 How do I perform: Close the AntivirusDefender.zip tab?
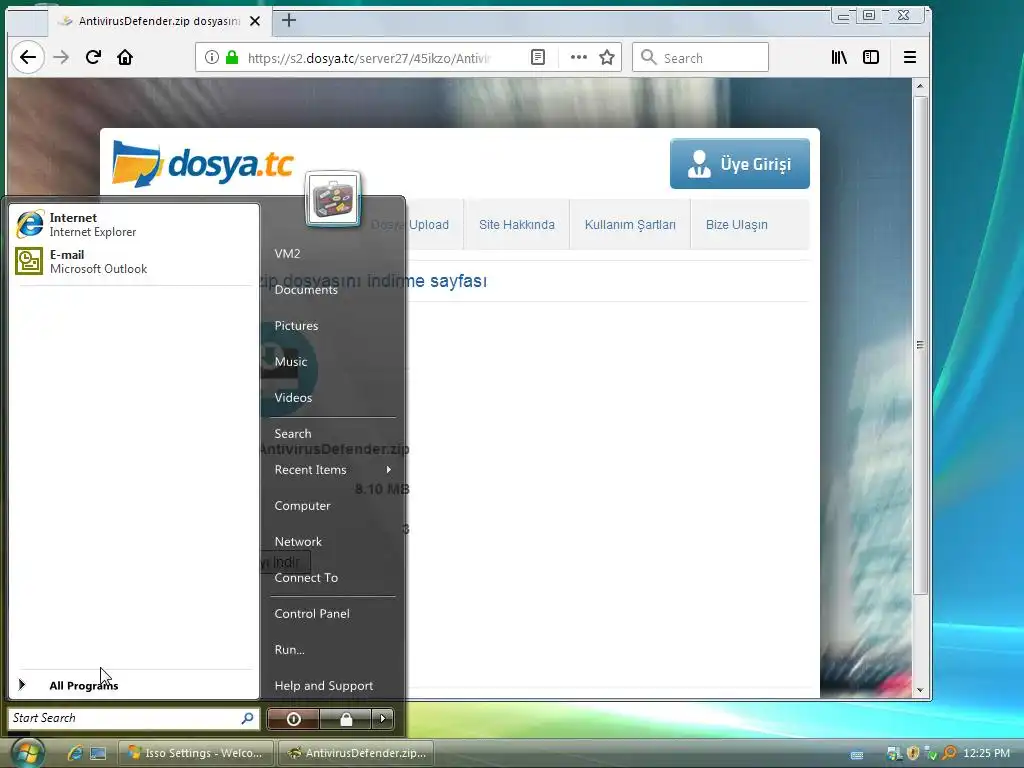255,21
